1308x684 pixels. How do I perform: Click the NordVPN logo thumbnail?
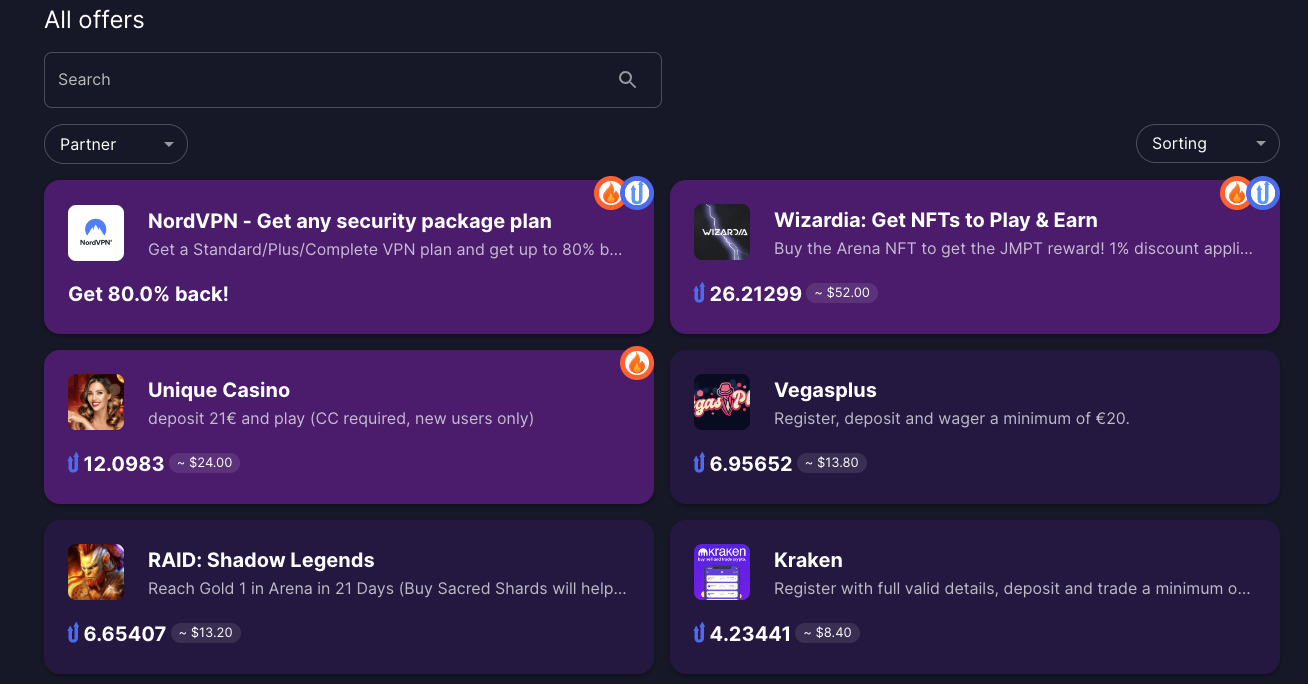[96, 233]
